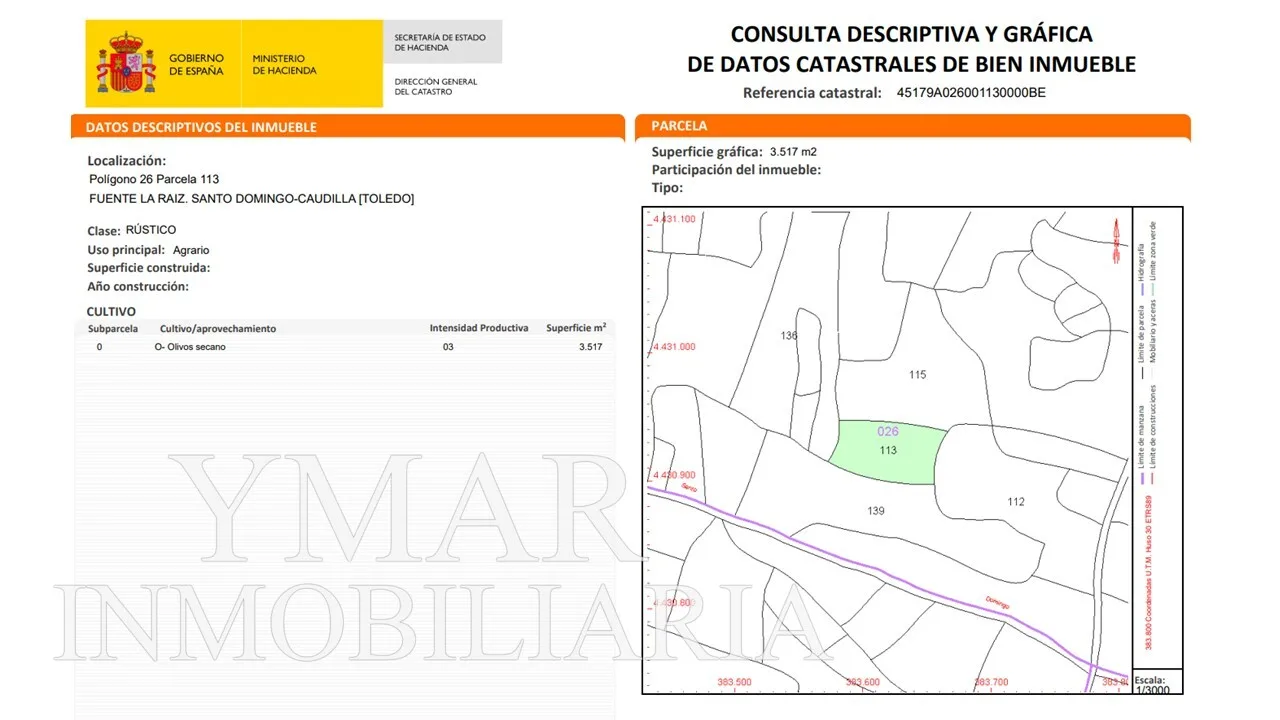The height and width of the screenshot is (720, 1280).
Task: Click the 'CULTIVO' section label
Action: pos(111,311)
